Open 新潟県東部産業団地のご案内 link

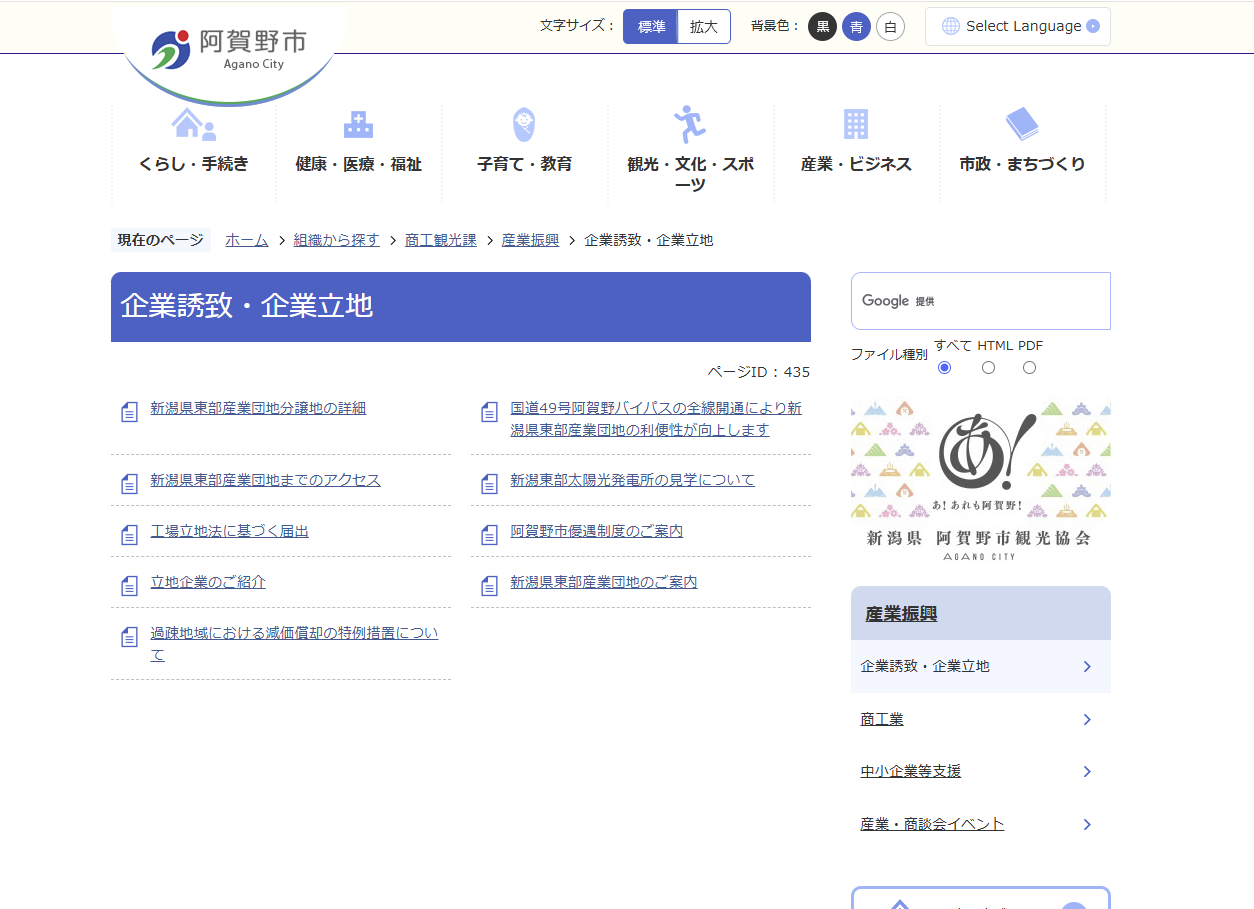coord(604,582)
